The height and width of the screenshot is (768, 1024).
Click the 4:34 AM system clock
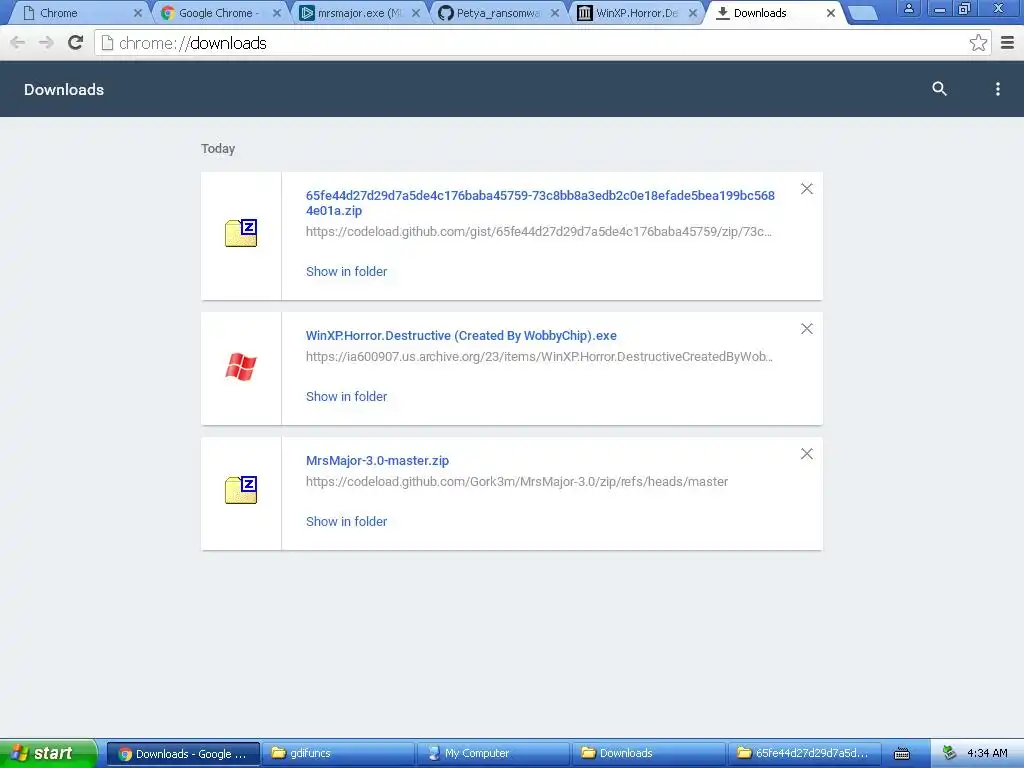987,753
